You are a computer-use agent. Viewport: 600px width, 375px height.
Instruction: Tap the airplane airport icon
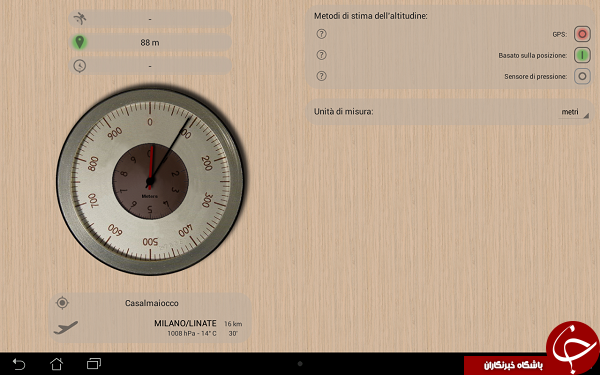pos(65,328)
